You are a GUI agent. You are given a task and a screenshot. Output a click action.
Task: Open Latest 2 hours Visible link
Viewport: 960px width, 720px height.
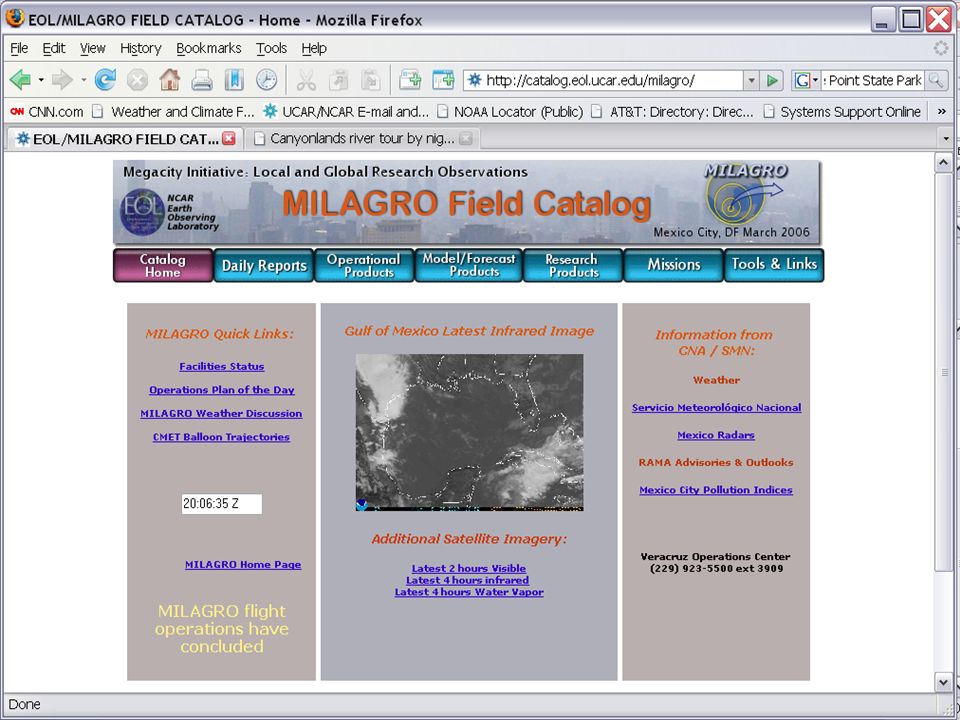coord(469,569)
